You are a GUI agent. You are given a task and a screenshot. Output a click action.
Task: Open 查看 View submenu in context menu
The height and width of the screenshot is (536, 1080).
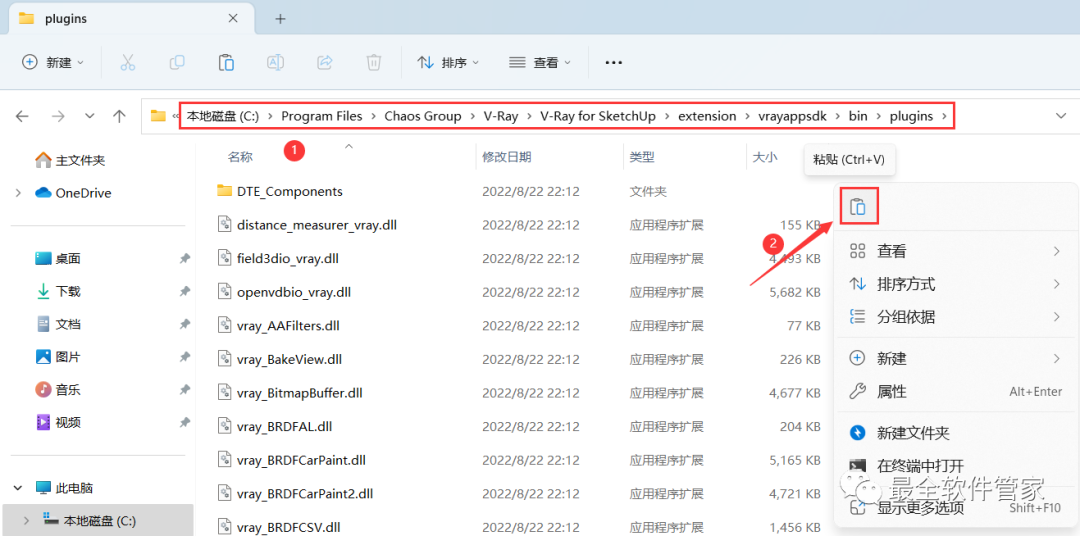[955, 251]
